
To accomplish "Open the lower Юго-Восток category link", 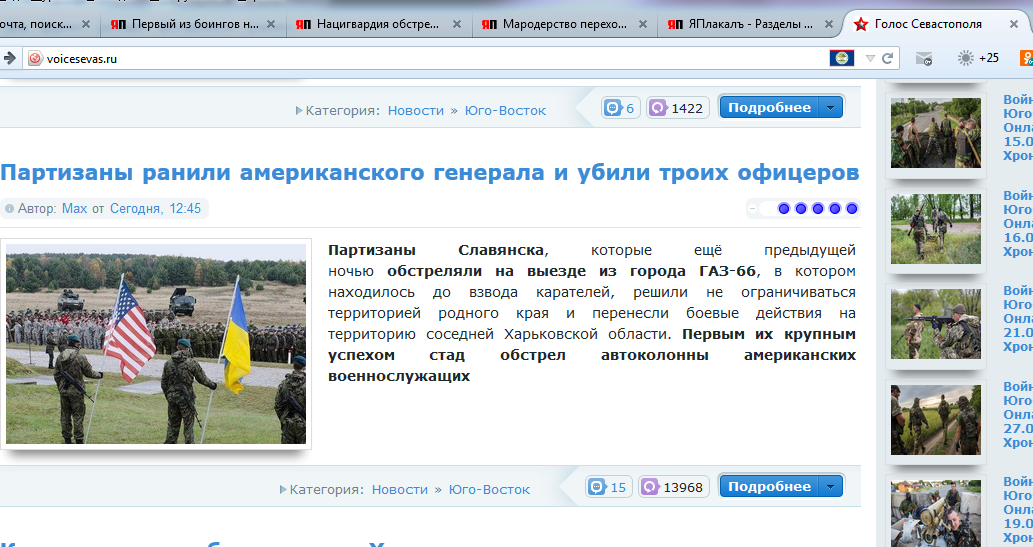I will (x=489, y=490).
